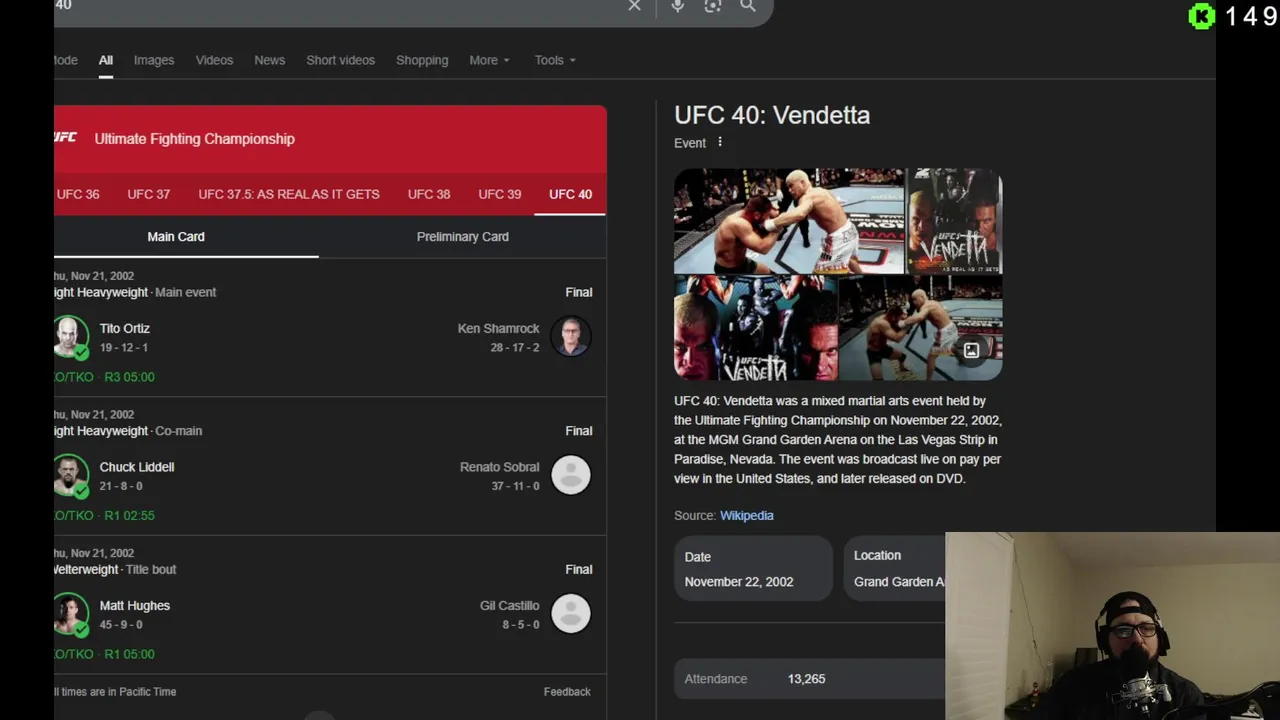Switch to the Shopping tab
Viewport: 1280px width, 720px height.
click(x=422, y=60)
